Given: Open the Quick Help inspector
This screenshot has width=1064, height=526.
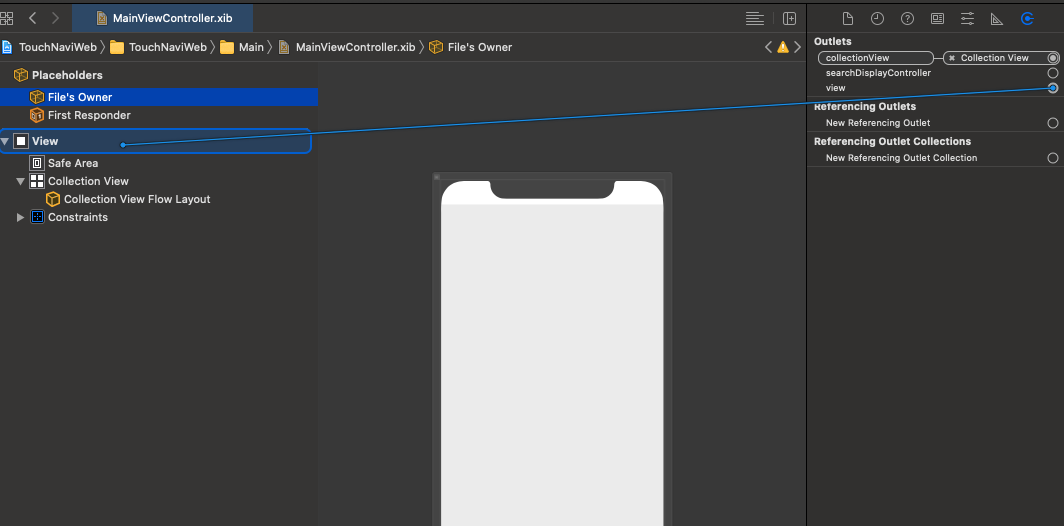Looking at the screenshot, I should pos(907,19).
